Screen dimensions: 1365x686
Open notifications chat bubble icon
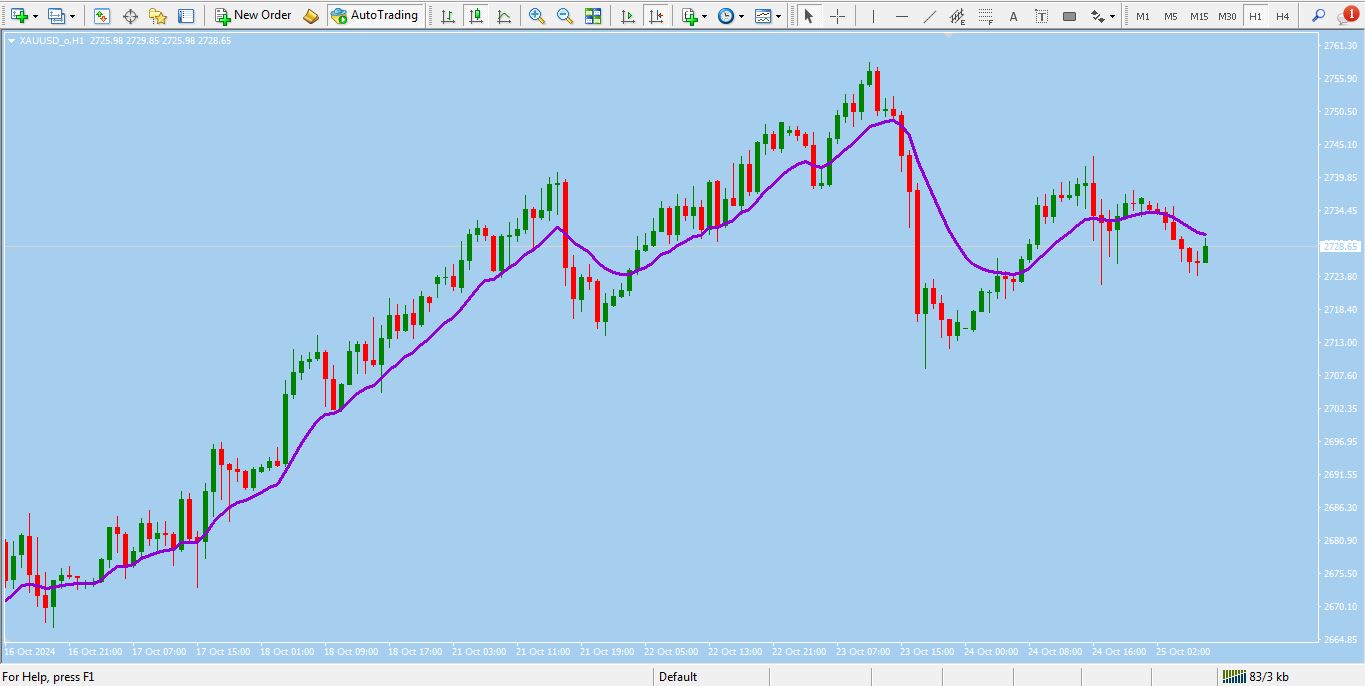[x=1346, y=15]
